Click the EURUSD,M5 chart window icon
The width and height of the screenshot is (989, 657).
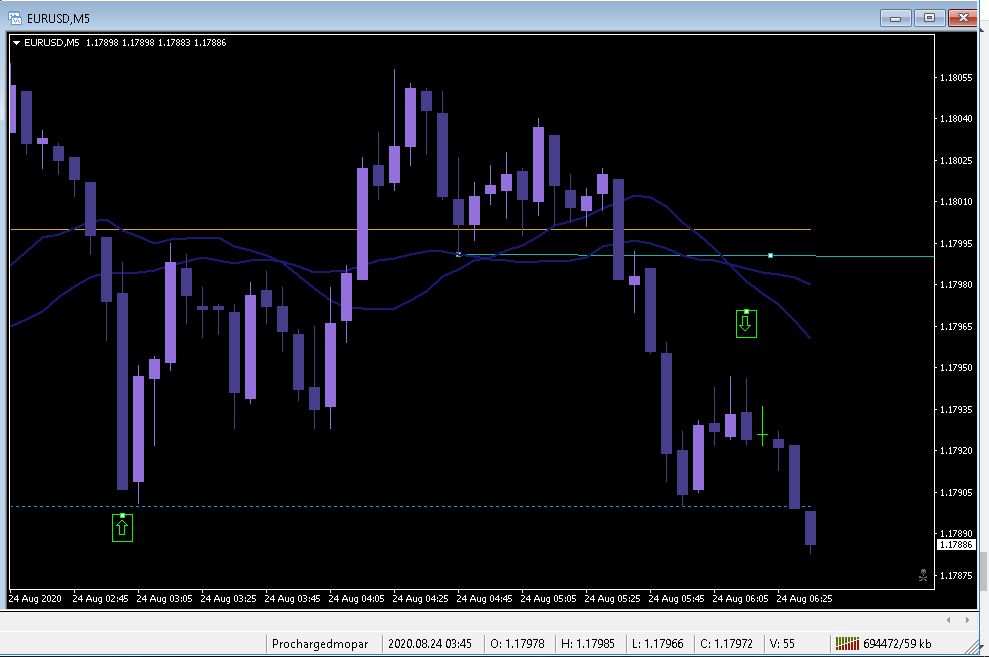pos(15,18)
